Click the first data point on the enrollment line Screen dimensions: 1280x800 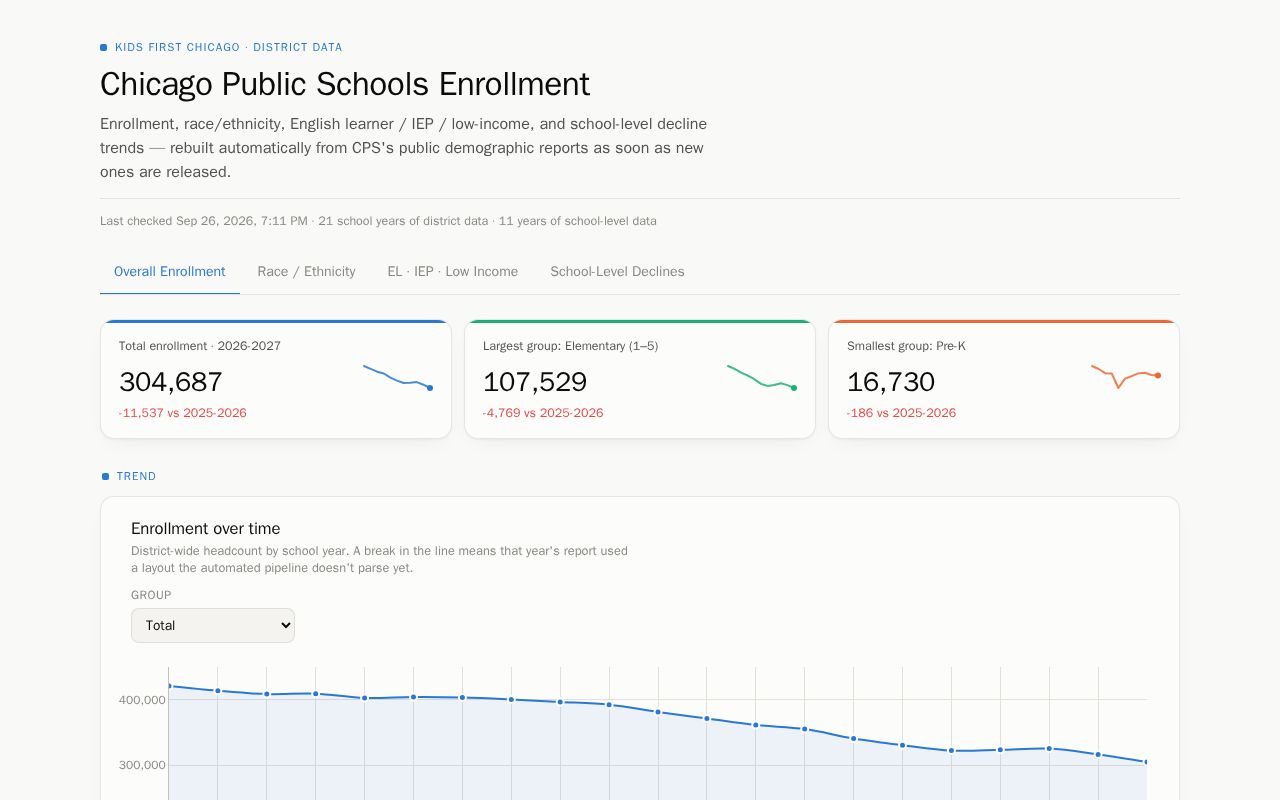pos(169,686)
